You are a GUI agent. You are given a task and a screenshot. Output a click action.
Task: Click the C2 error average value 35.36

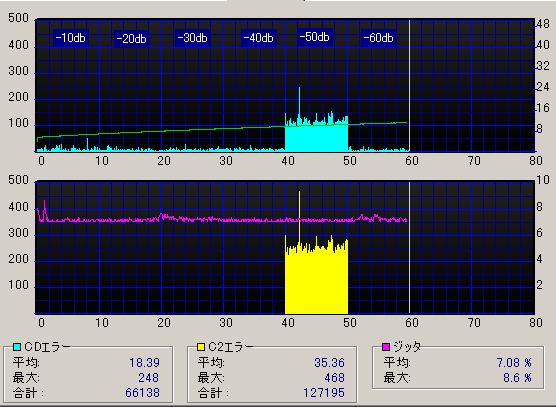[x=329, y=363]
